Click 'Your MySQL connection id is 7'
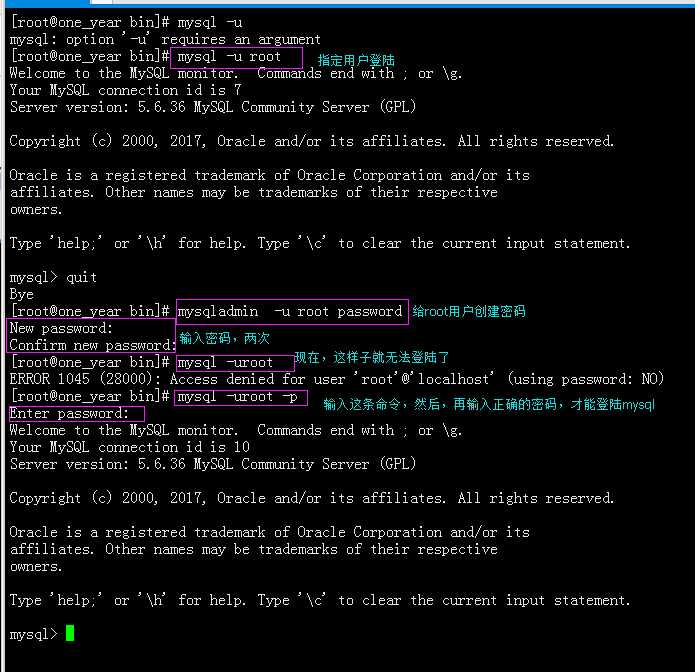The height and width of the screenshot is (672, 695). coord(125,90)
